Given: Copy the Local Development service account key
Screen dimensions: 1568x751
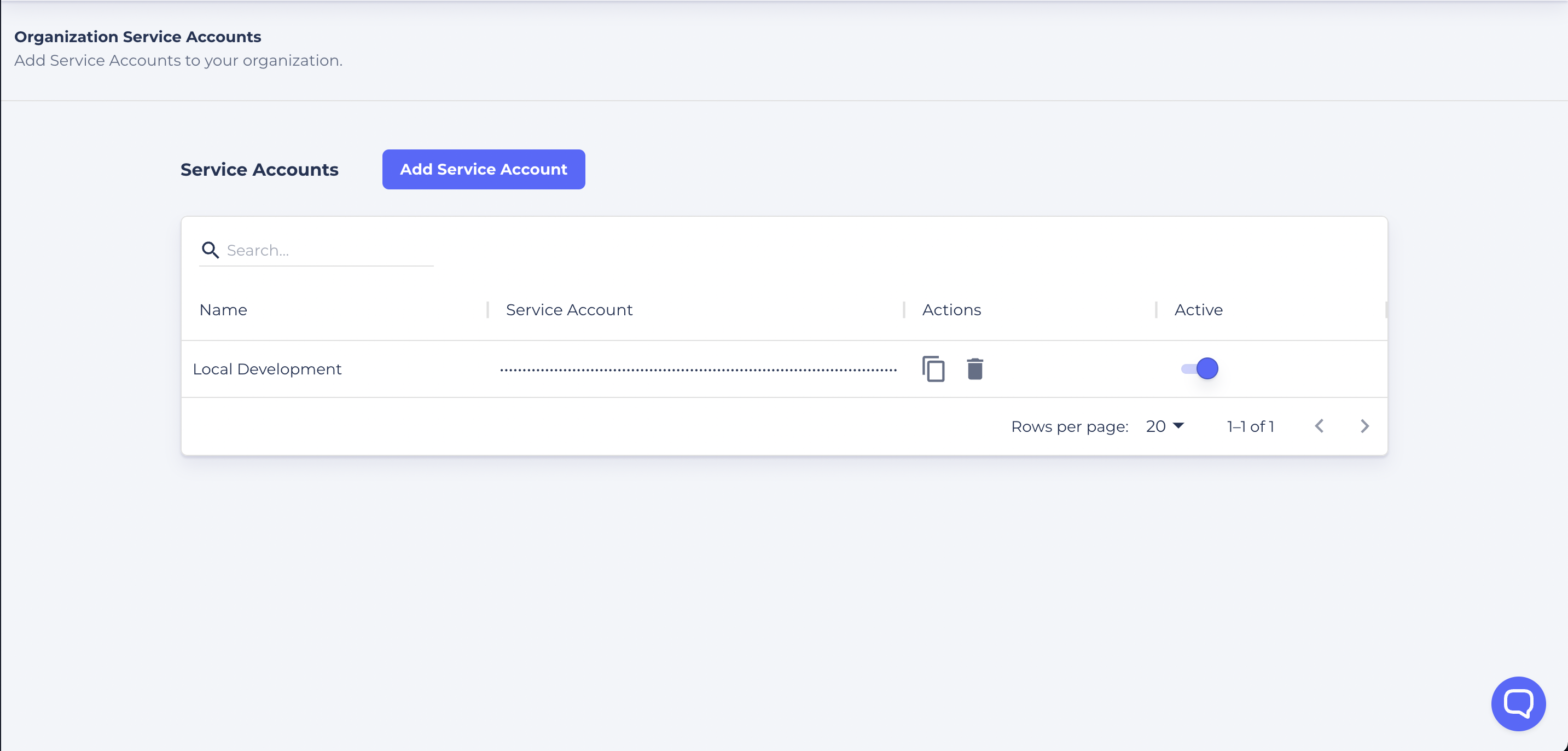Looking at the screenshot, I should tap(933, 368).
